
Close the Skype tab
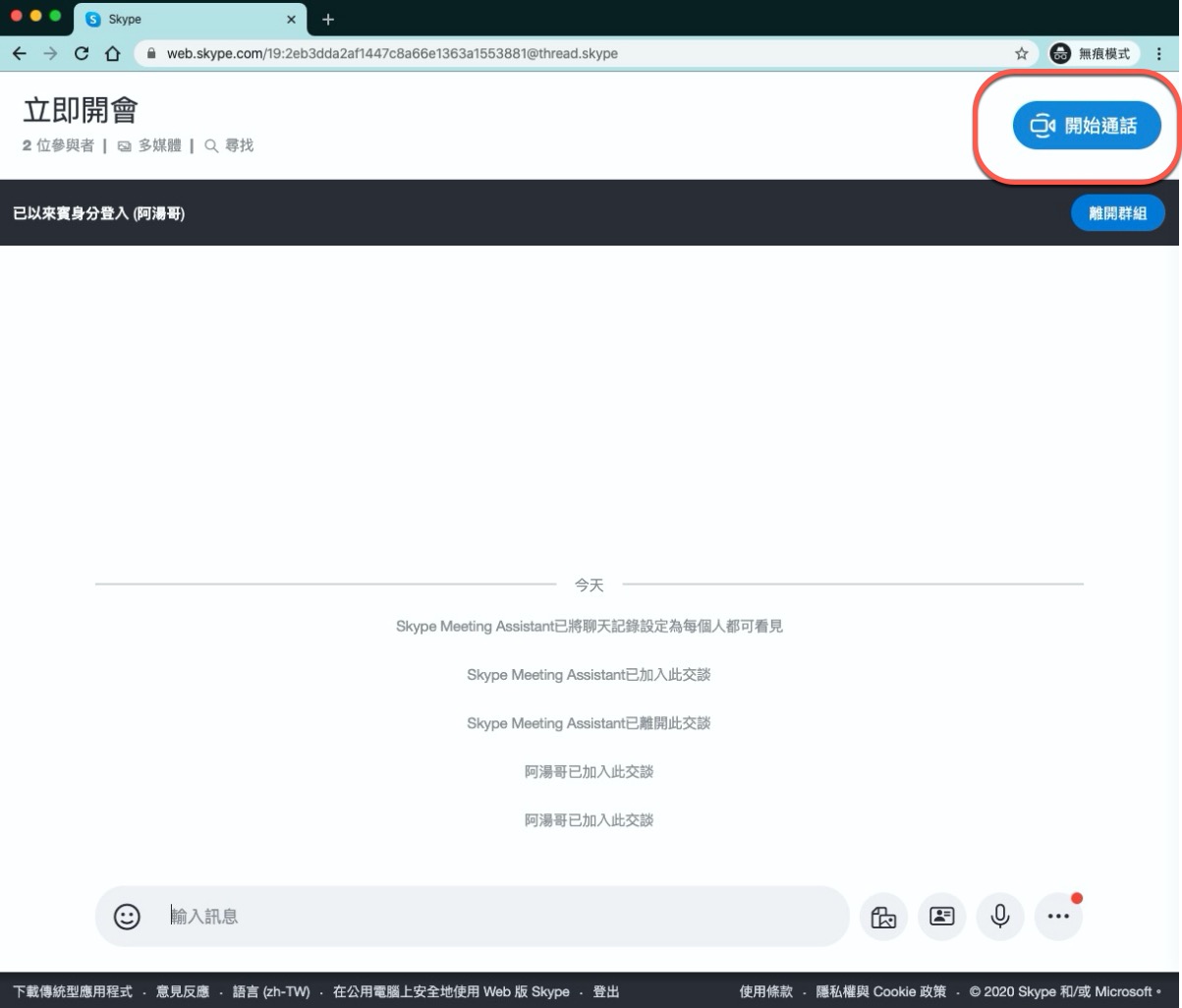tap(291, 20)
